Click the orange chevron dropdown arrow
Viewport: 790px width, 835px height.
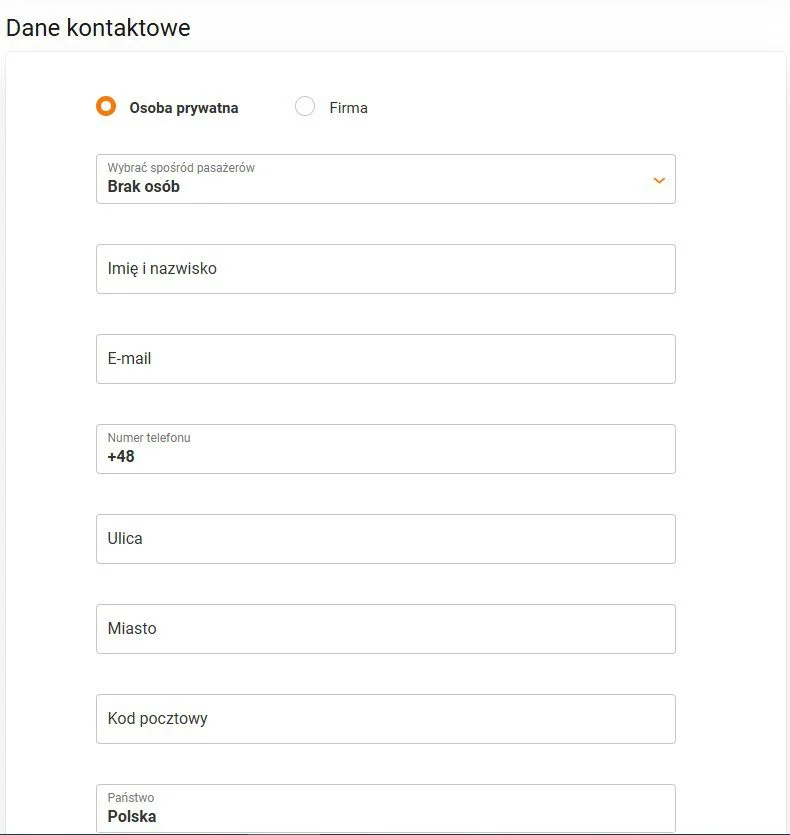tap(659, 180)
